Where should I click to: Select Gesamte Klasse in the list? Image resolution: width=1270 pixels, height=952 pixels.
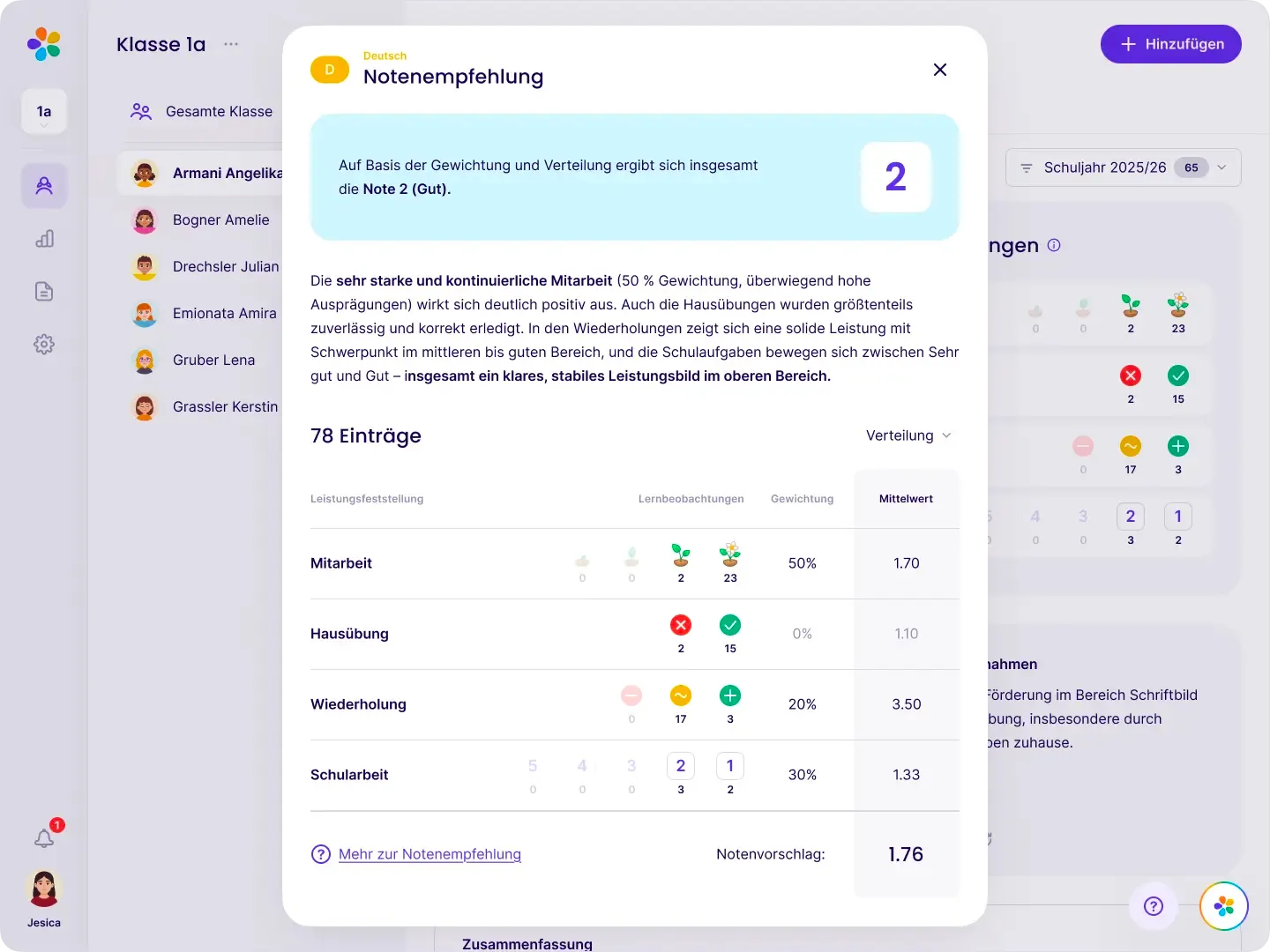pyautogui.click(x=219, y=112)
